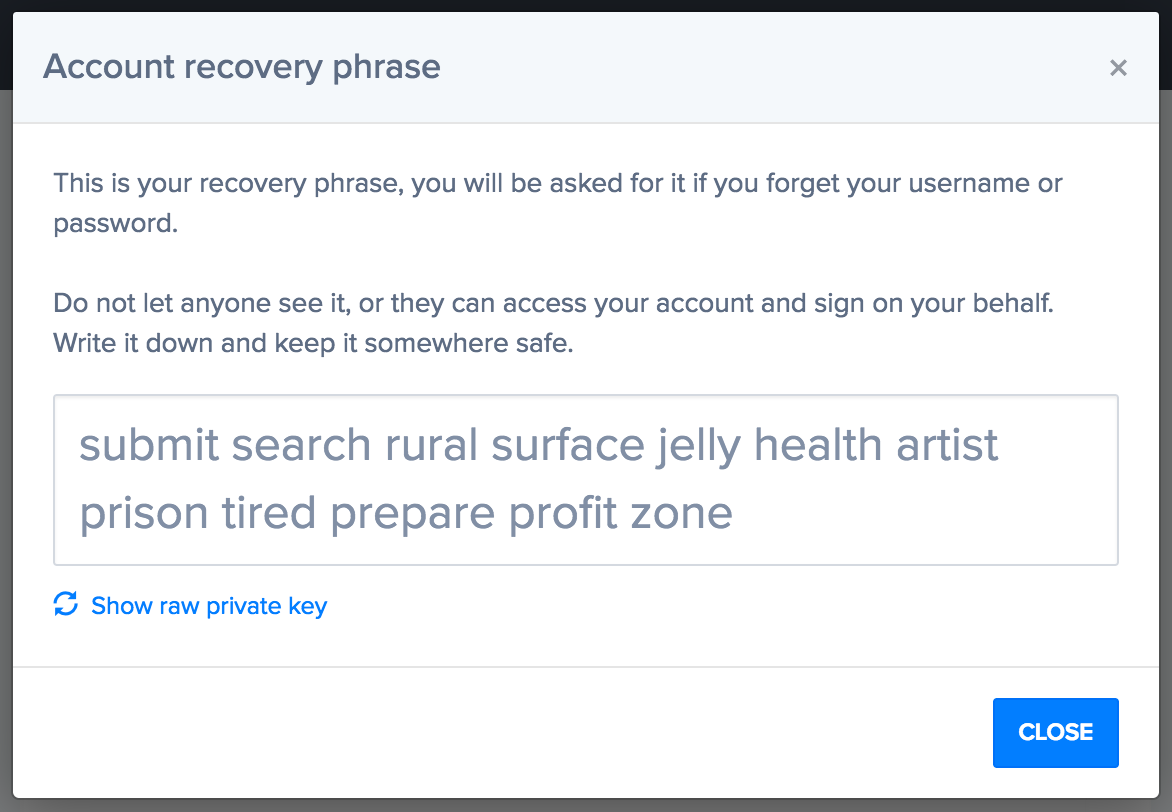Click the word 'prison' in the phrase
This screenshot has width=1172, height=812.
[x=144, y=514]
